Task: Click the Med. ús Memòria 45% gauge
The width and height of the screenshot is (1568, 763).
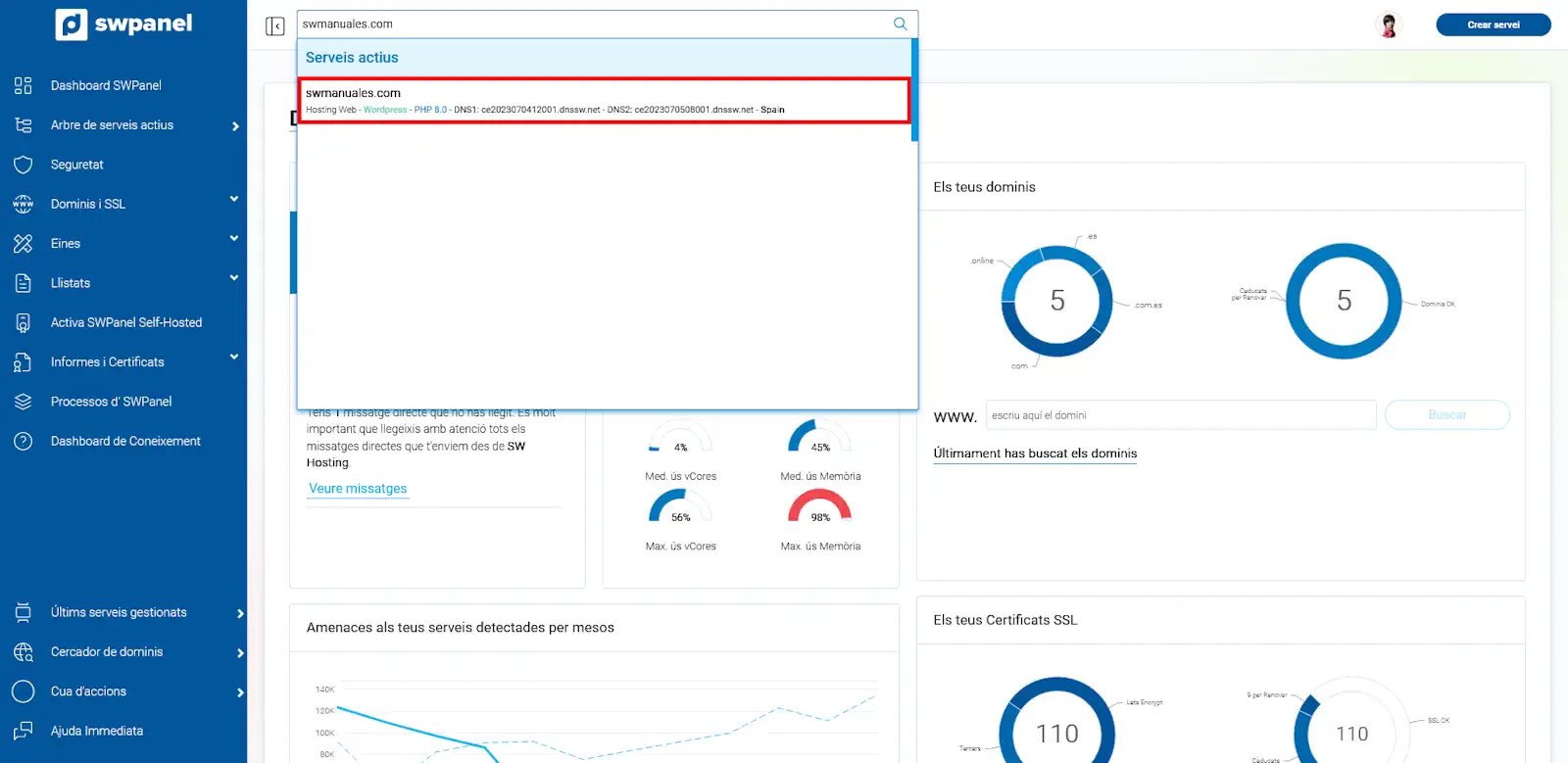Action: point(820,437)
